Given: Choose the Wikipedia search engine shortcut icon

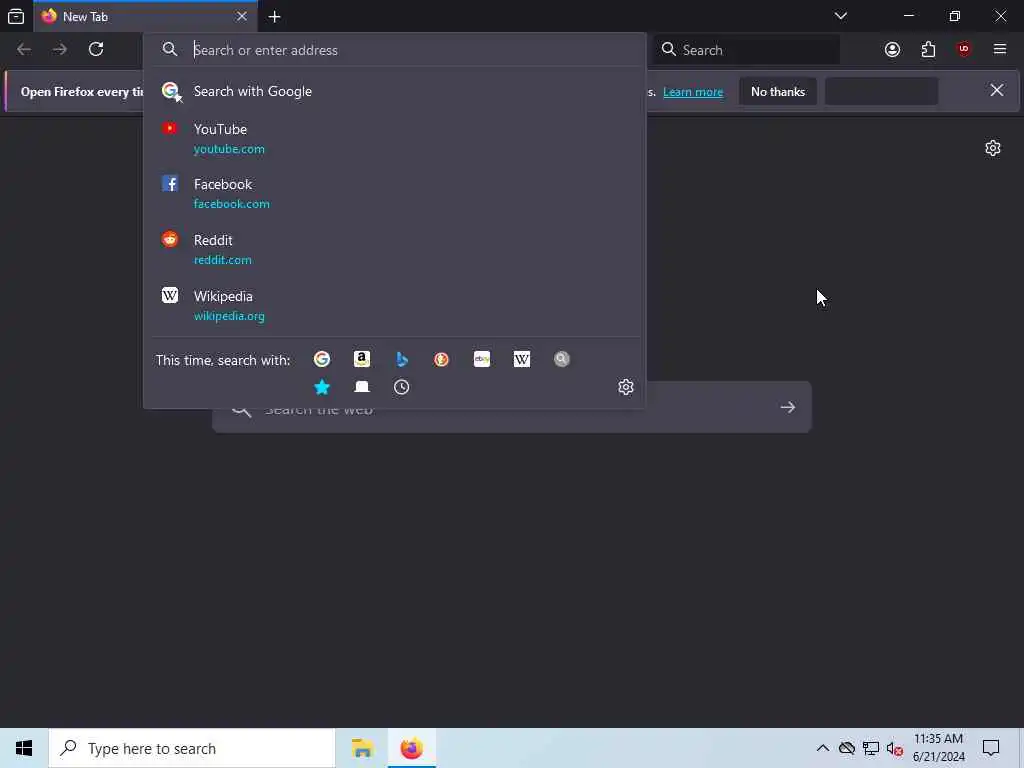Looking at the screenshot, I should point(522,359).
